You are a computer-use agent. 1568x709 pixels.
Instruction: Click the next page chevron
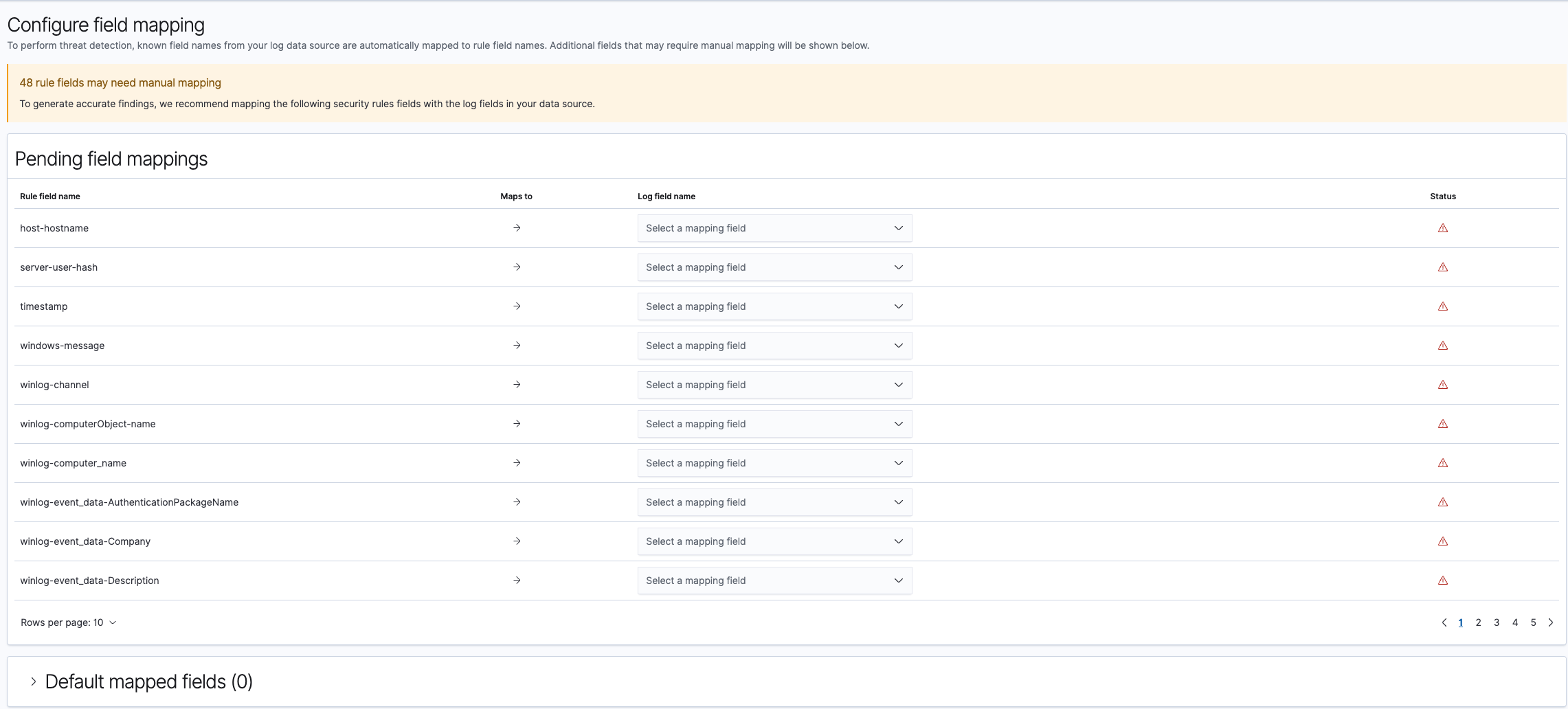pyautogui.click(x=1551, y=622)
